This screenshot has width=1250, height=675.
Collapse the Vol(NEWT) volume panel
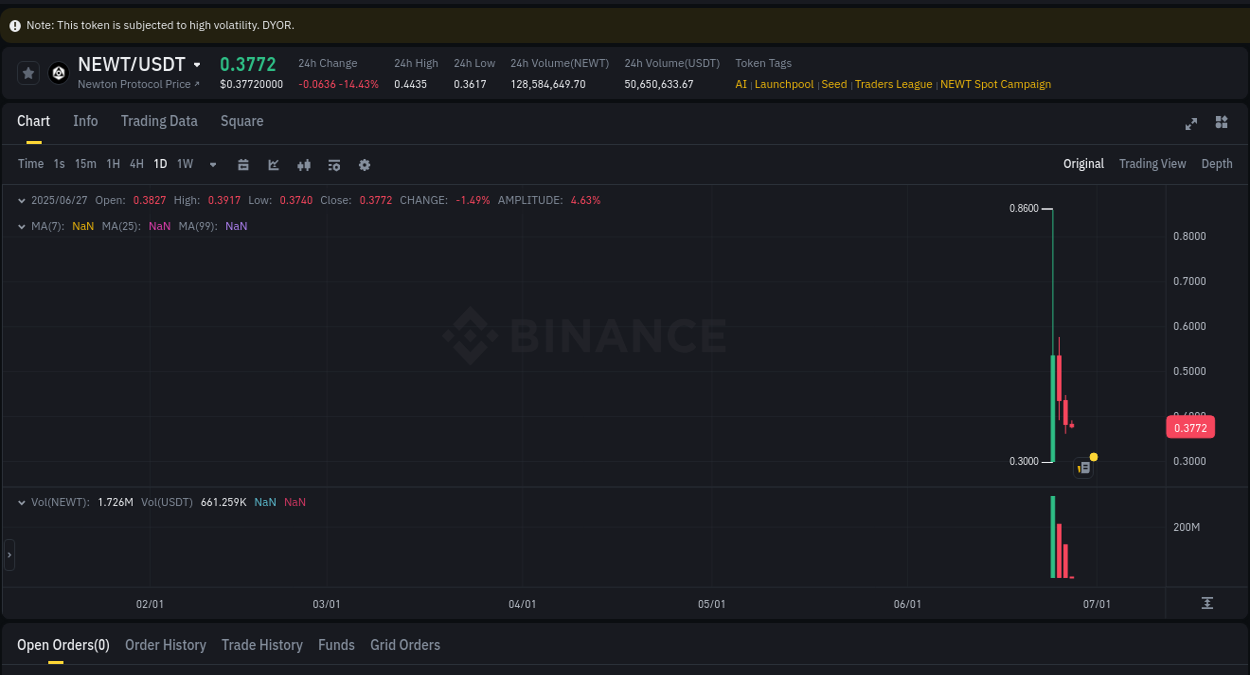point(20,502)
